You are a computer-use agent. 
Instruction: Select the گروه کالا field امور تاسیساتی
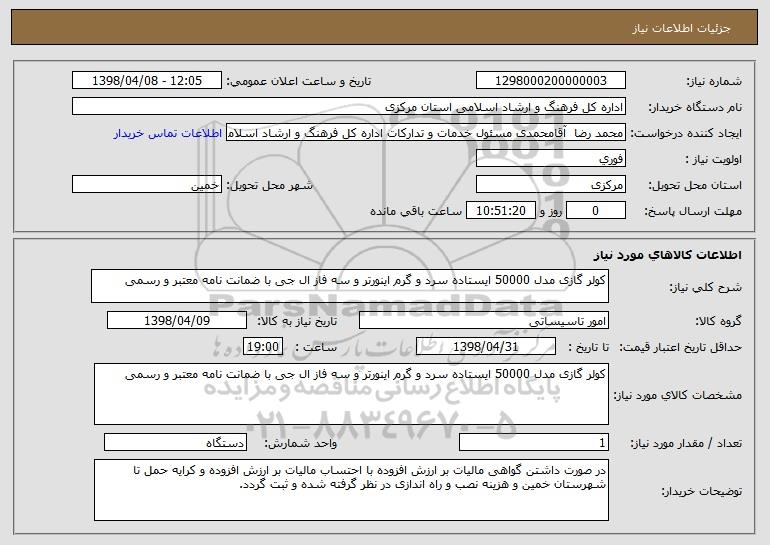484,321
